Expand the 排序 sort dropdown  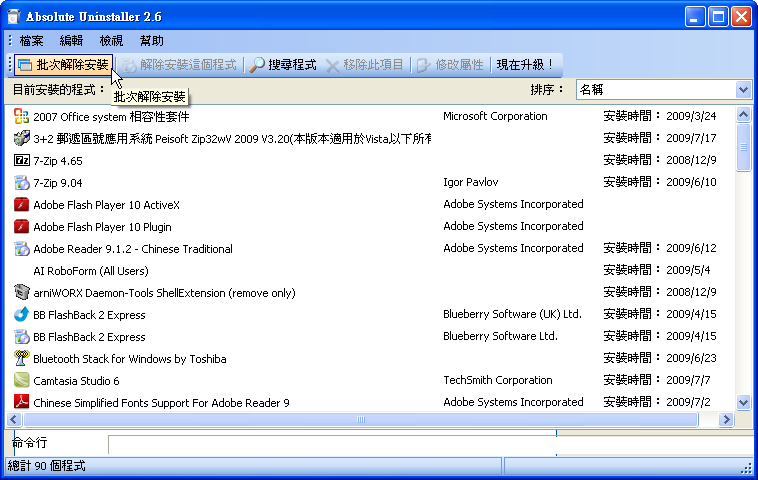point(742,90)
